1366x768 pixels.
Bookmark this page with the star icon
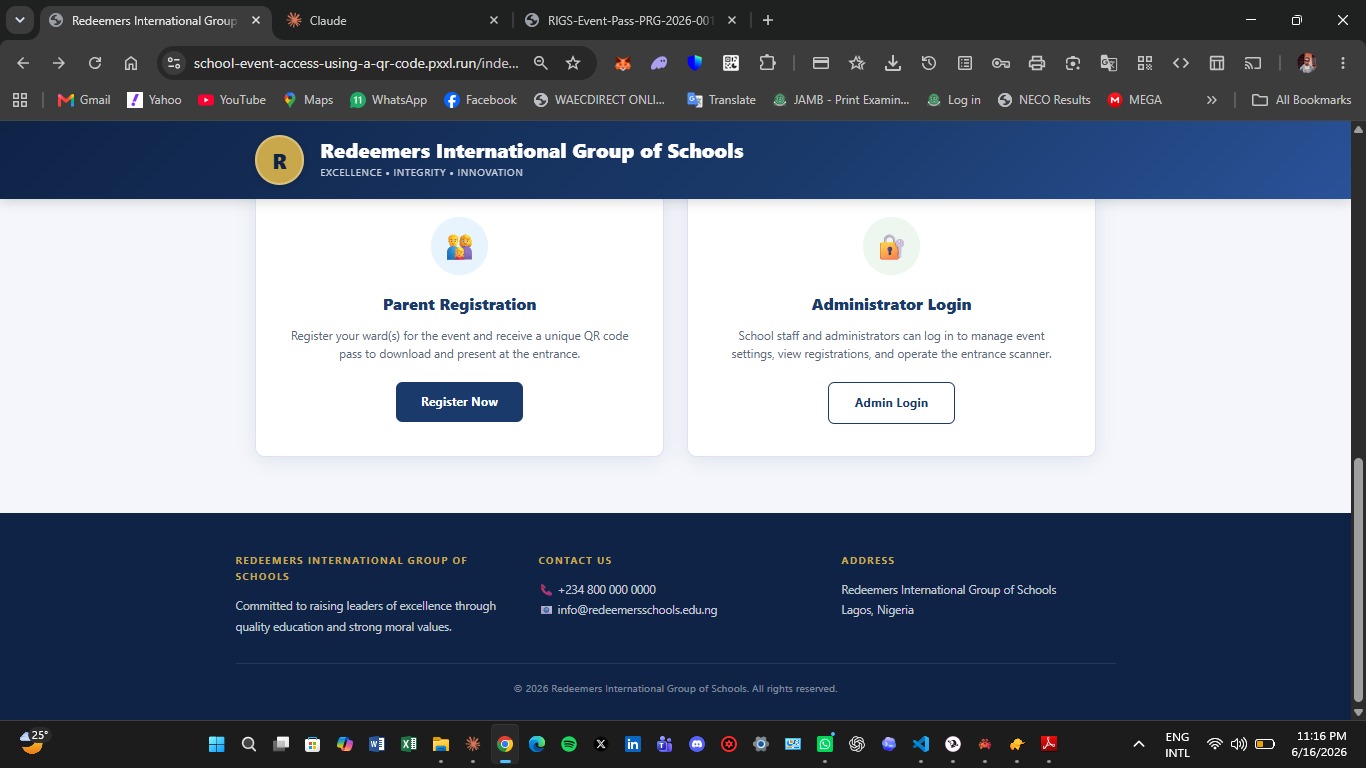573,63
